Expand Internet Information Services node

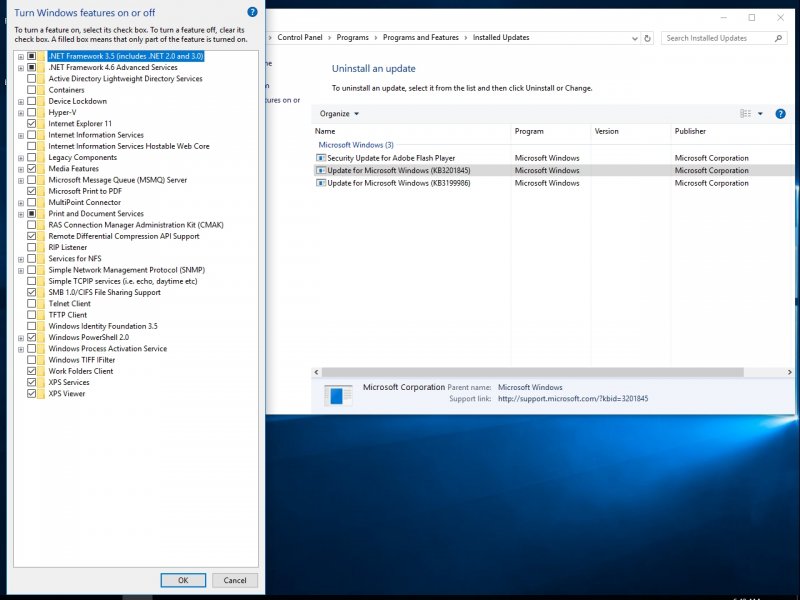click(21, 135)
